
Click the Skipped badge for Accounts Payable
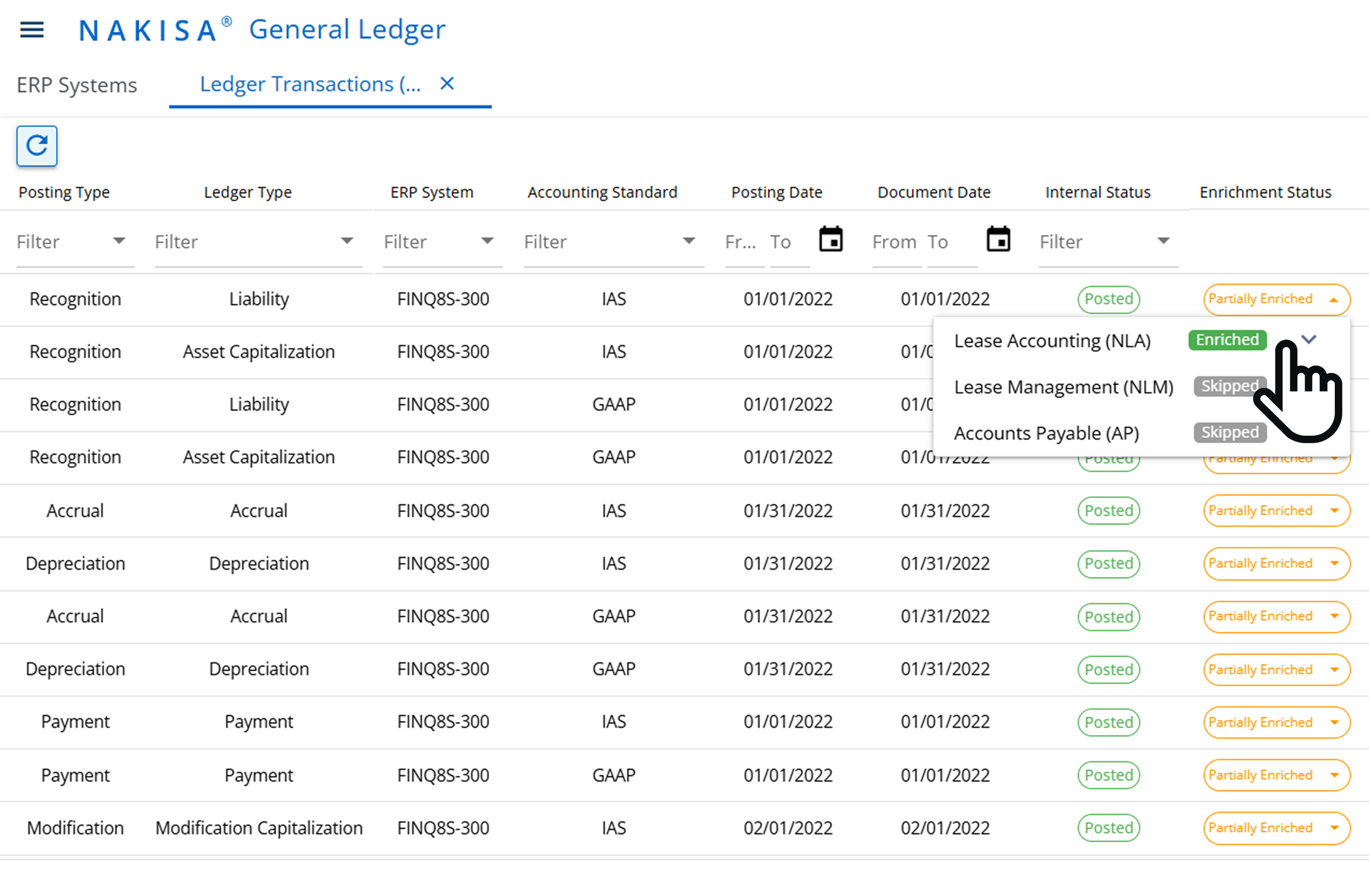pos(1230,432)
